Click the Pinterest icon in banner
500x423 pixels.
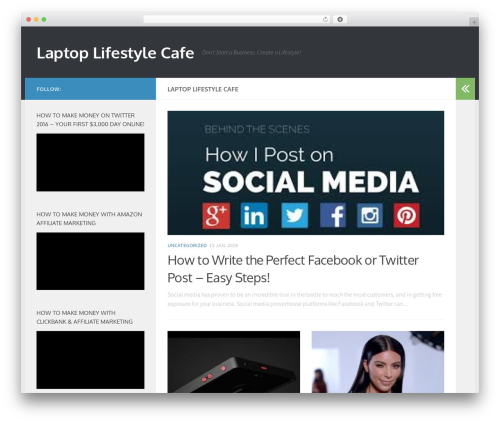pos(406,215)
